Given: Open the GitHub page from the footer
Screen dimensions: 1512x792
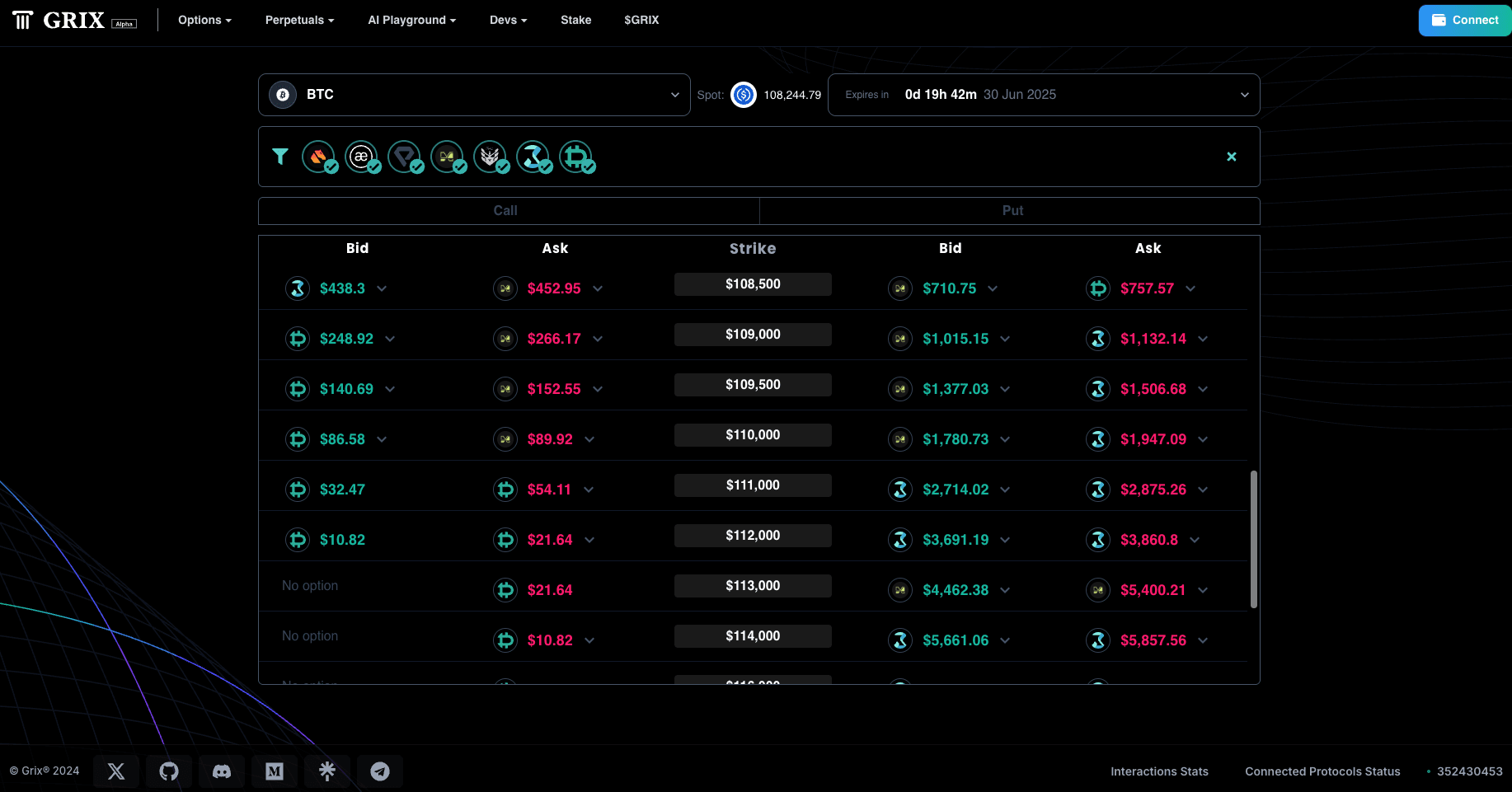Looking at the screenshot, I should [x=168, y=771].
